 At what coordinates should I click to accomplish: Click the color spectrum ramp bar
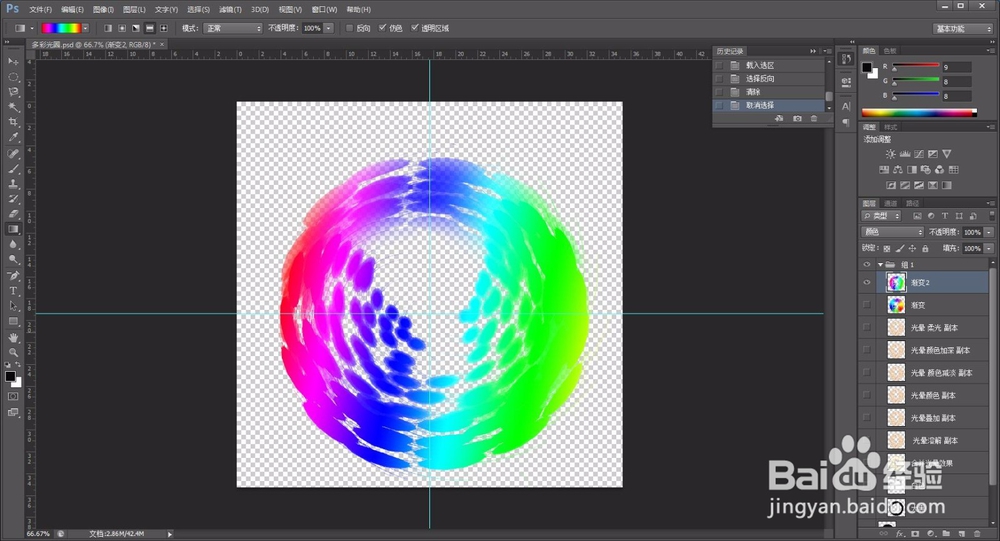pyautogui.click(x=919, y=112)
